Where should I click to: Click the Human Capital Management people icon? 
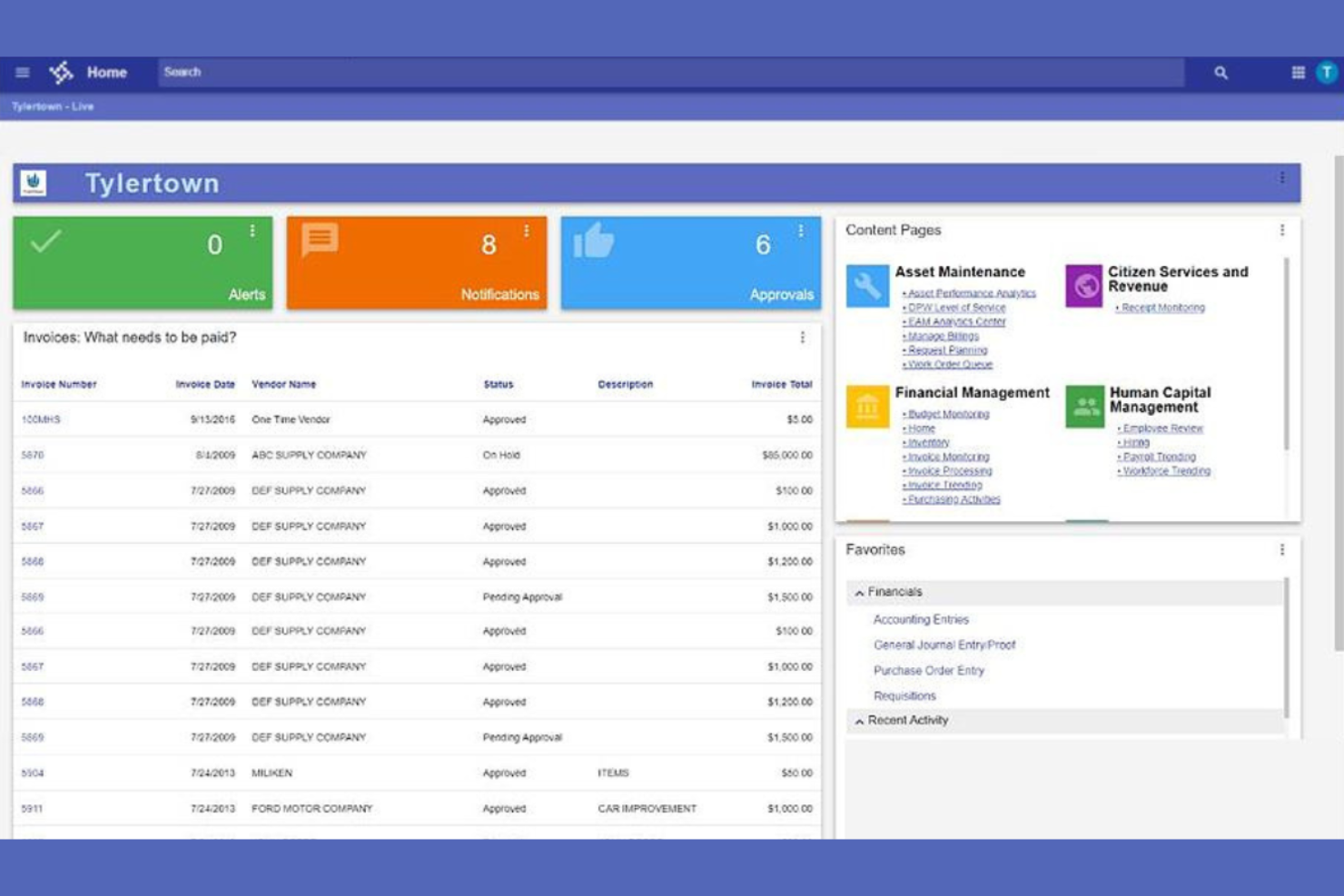coord(1084,407)
